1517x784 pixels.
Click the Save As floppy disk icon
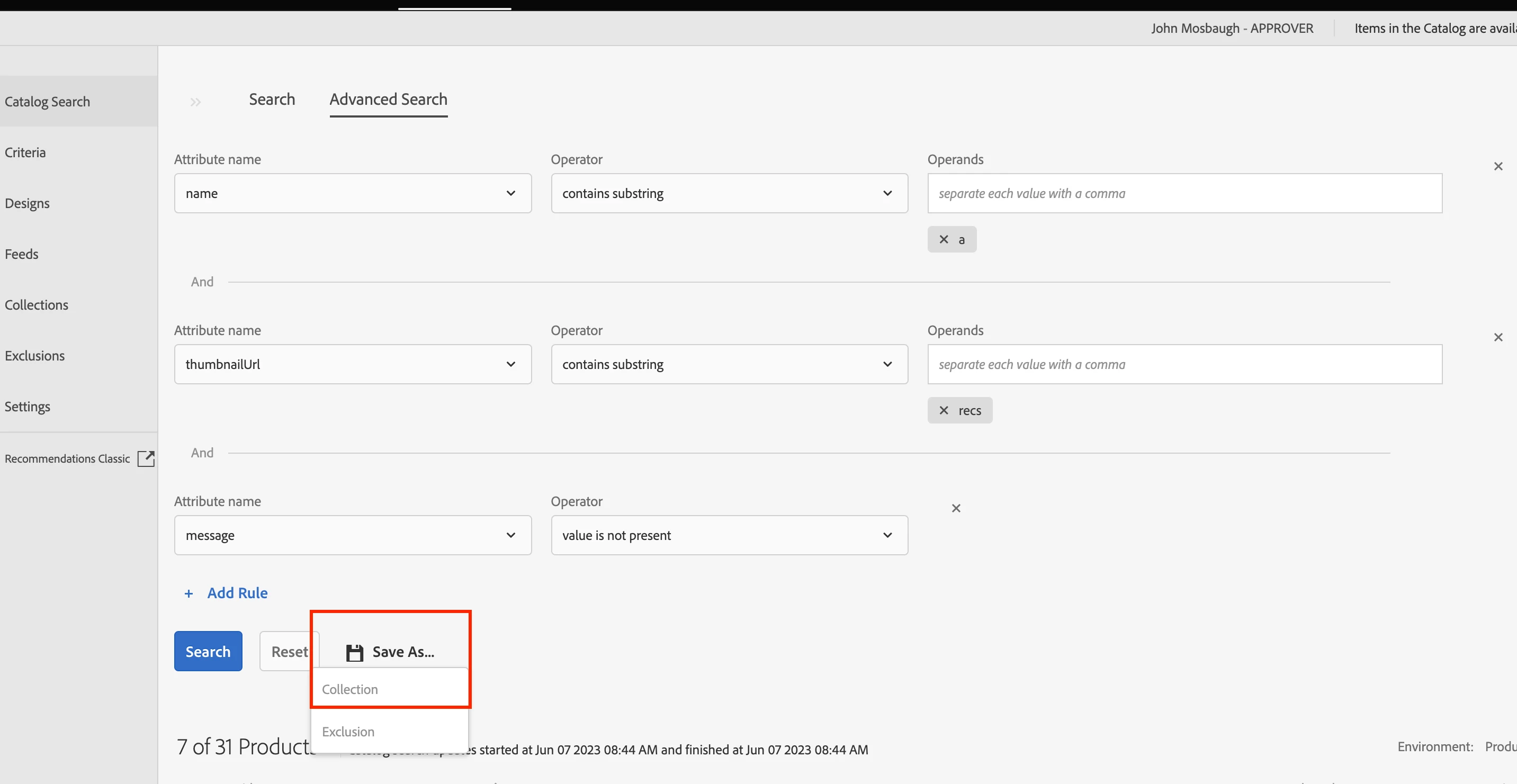tap(355, 652)
